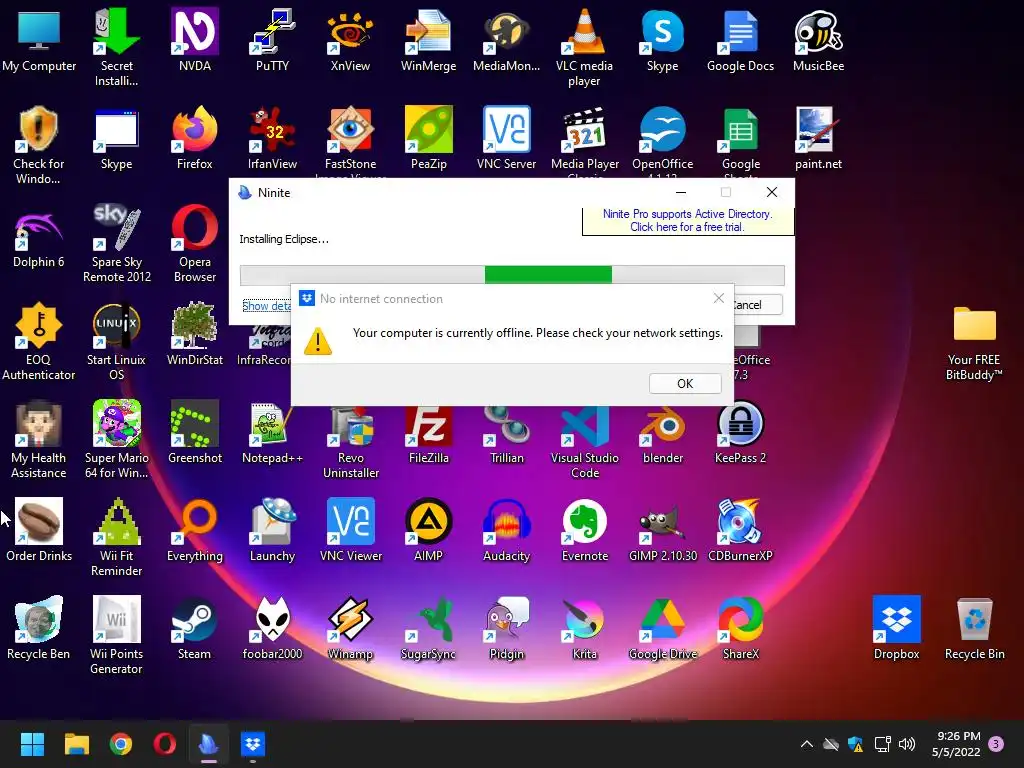1024x768 pixels.
Task: Select the Super Mario 64 desktop icon
Action: tap(116, 440)
